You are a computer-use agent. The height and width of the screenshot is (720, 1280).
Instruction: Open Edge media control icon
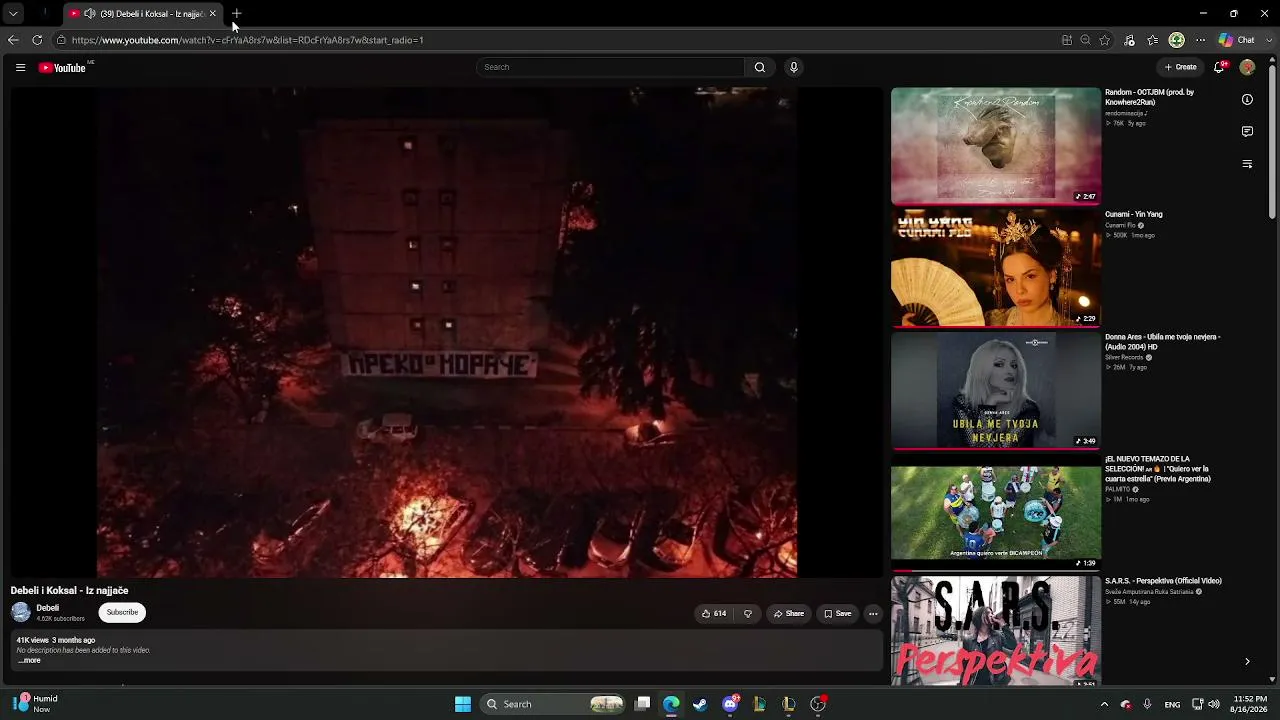1130,40
